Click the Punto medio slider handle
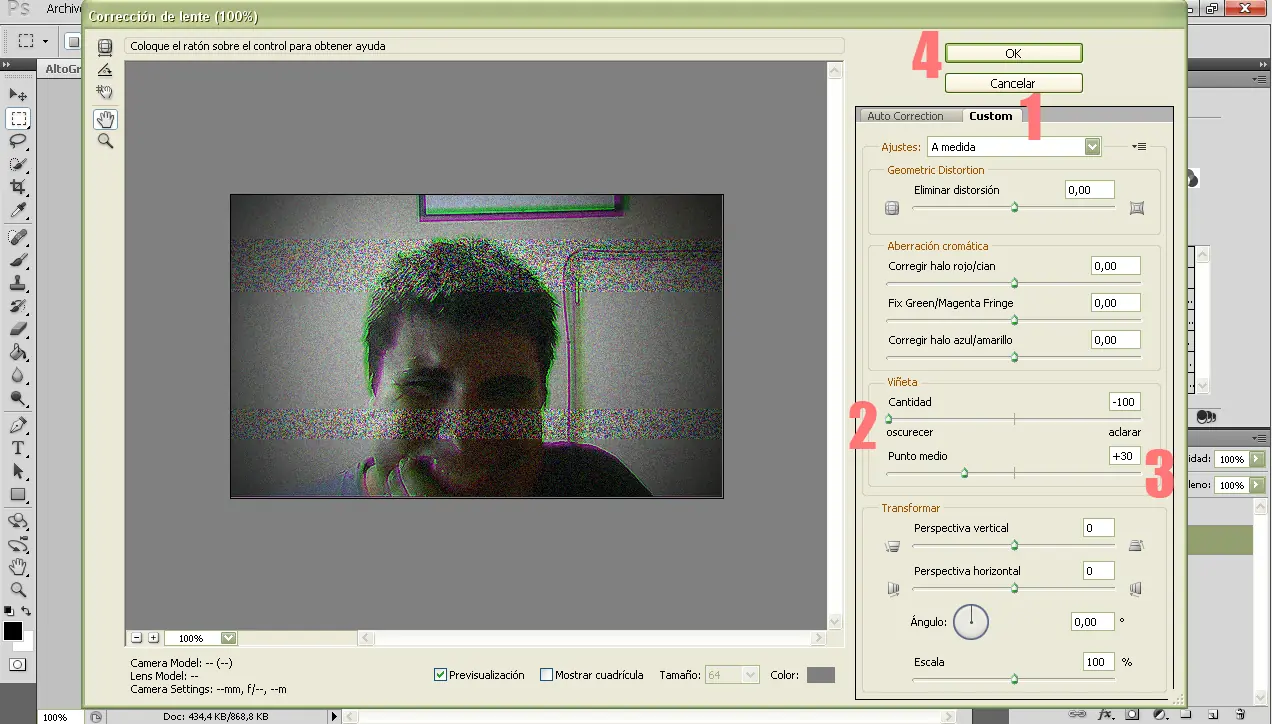Viewport: 1272px width, 724px height. [965, 471]
